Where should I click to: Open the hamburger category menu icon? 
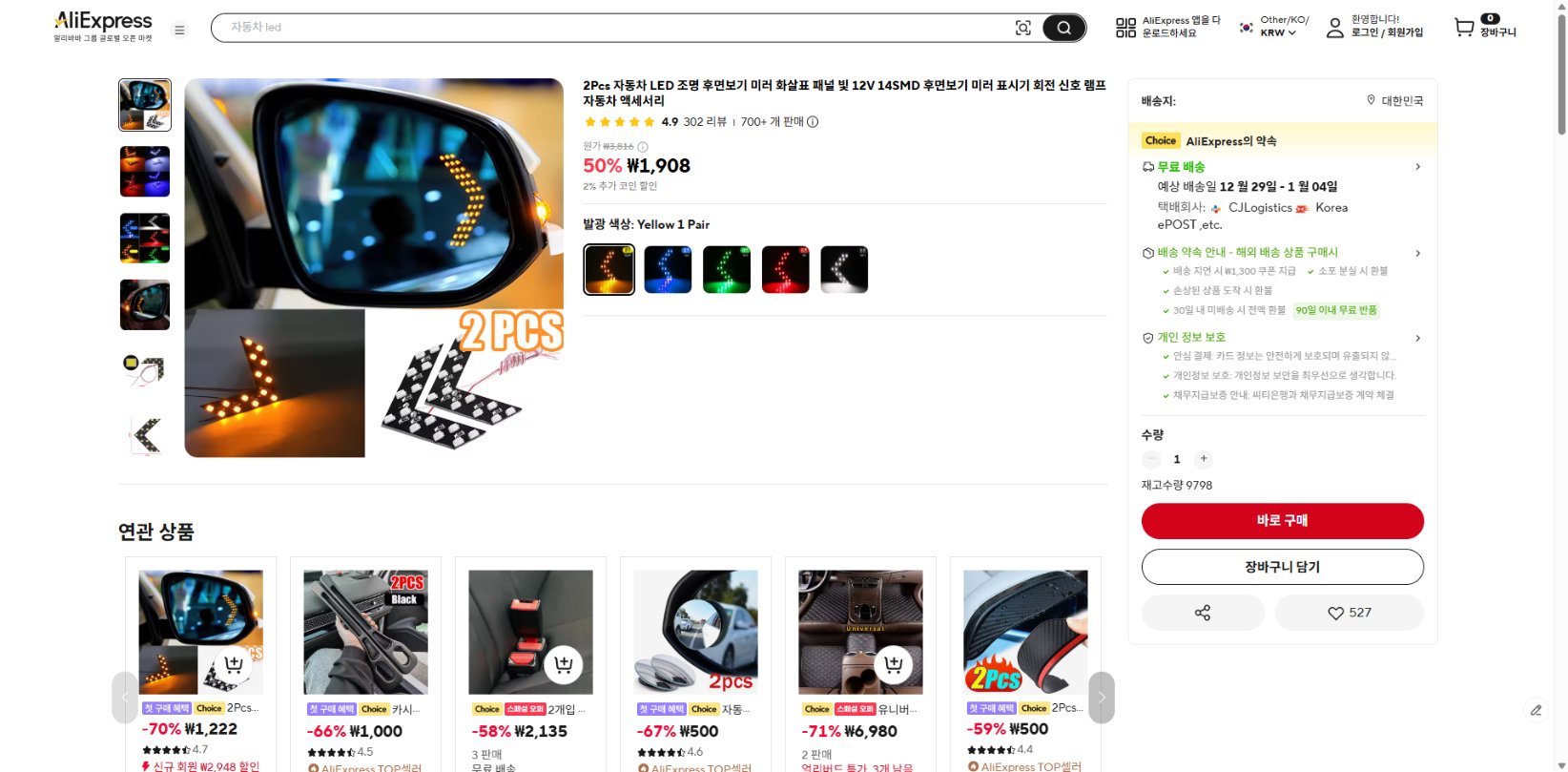click(x=179, y=30)
